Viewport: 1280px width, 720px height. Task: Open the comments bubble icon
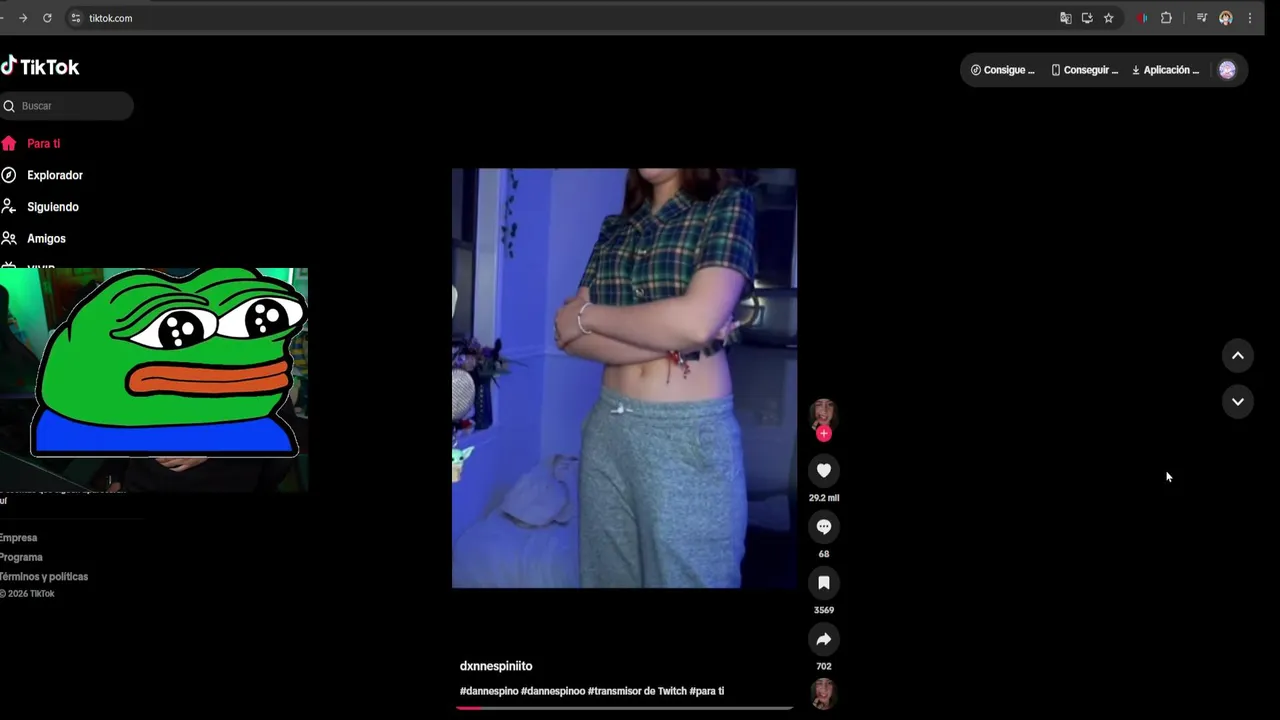(824, 527)
